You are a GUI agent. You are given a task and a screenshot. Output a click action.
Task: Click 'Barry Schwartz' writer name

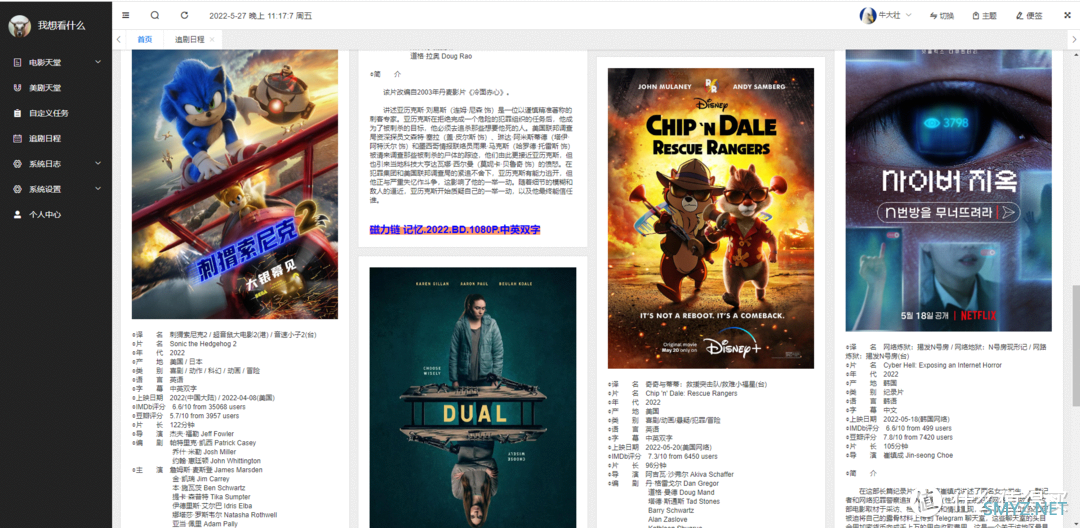tap(672, 511)
